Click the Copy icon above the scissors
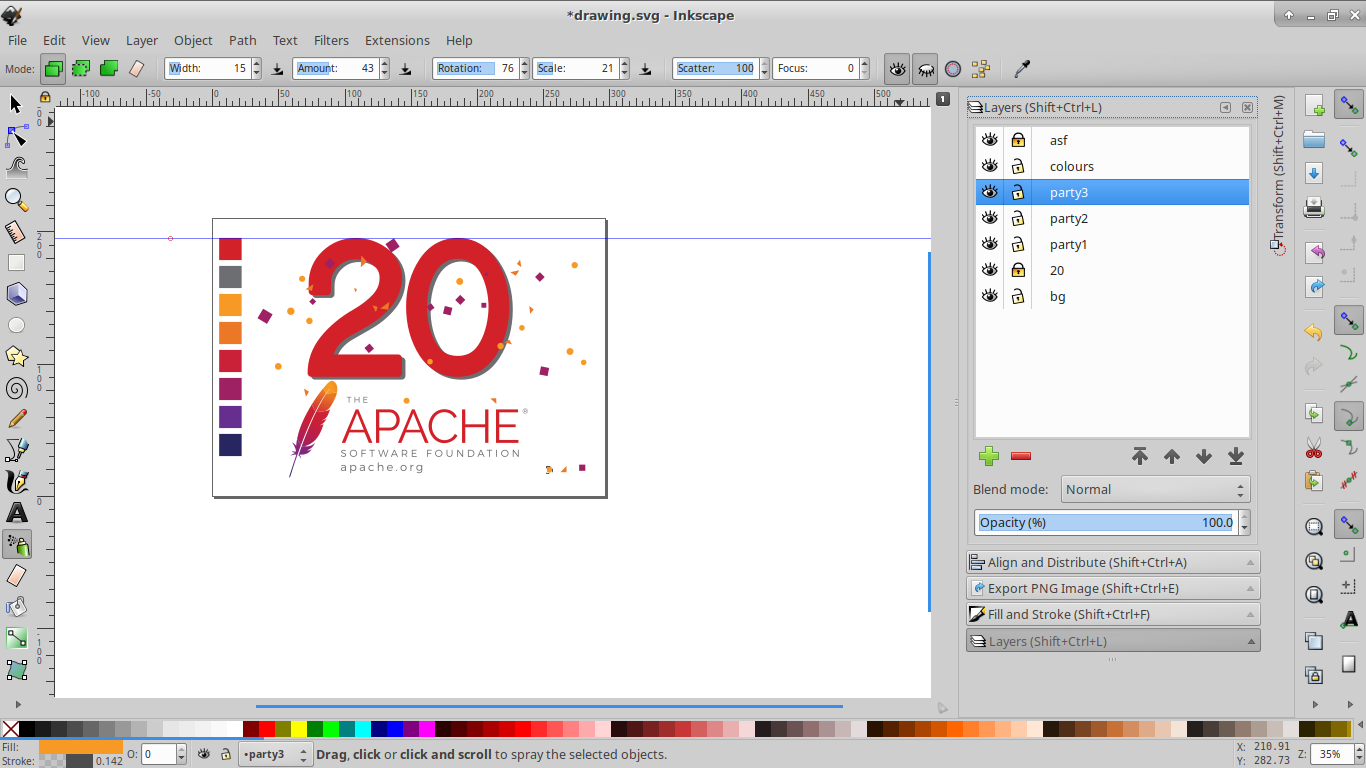1366x768 pixels. click(x=1314, y=413)
